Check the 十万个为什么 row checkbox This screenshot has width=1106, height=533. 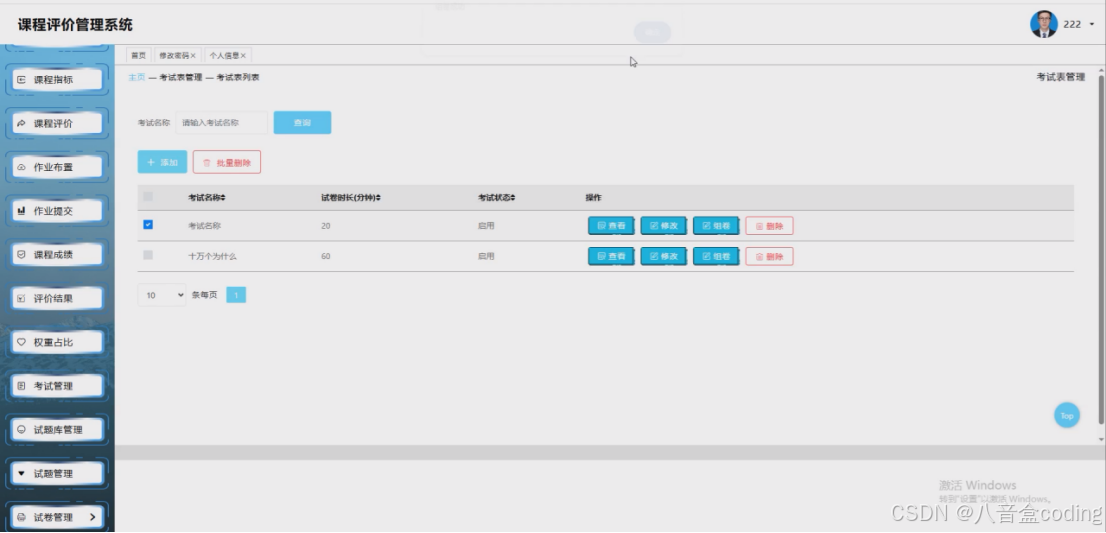click(148, 255)
